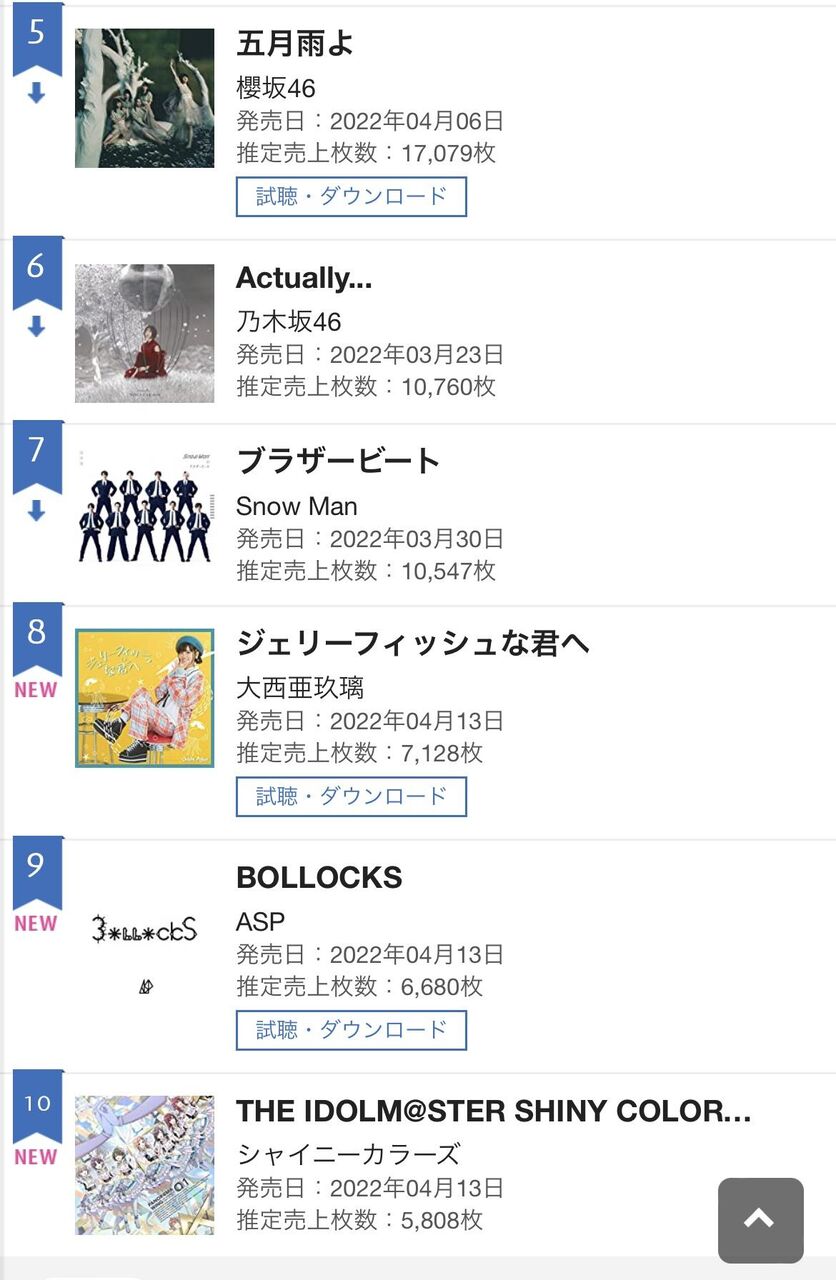Open the BOLLOCKS title link
Viewport: 836px width, 1280px height.
(x=319, y=877)
